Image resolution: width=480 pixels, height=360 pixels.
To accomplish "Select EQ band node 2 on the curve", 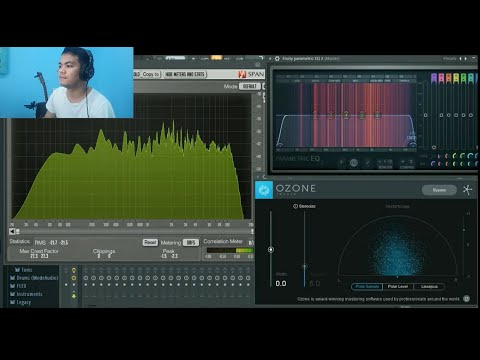I will (315, 115).
